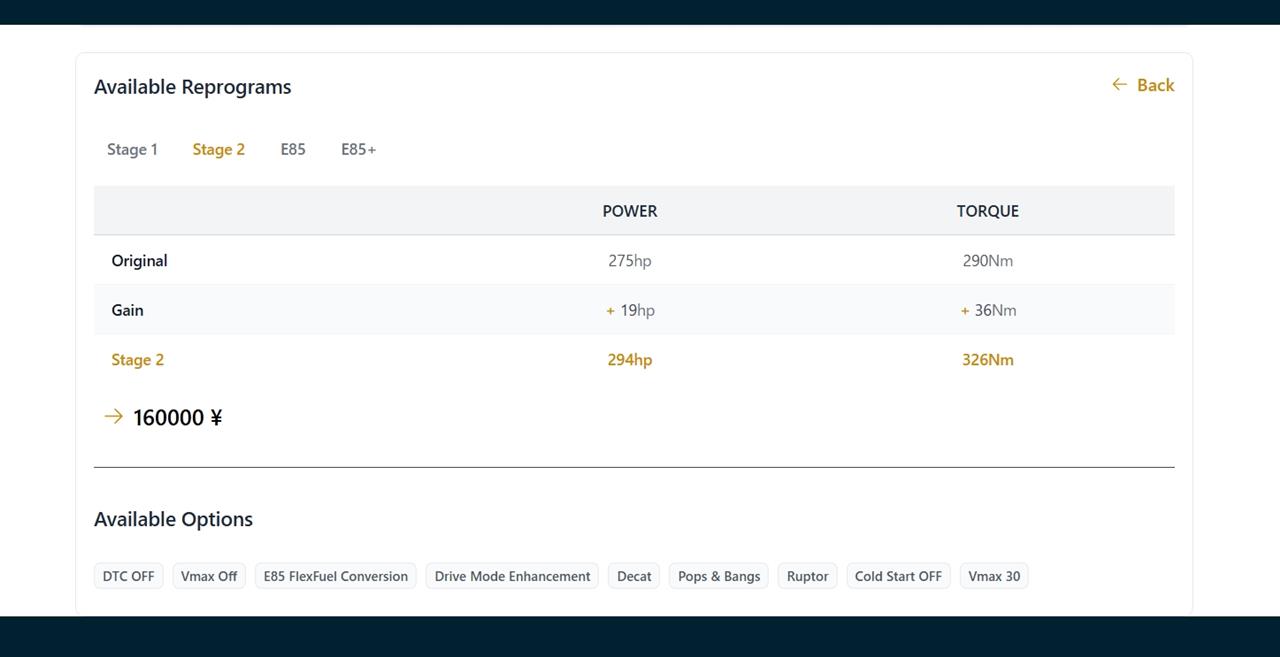Screen dimensions: 1280x657
Task: Click the Stage 2 row label in table
Action: point(137,360)
